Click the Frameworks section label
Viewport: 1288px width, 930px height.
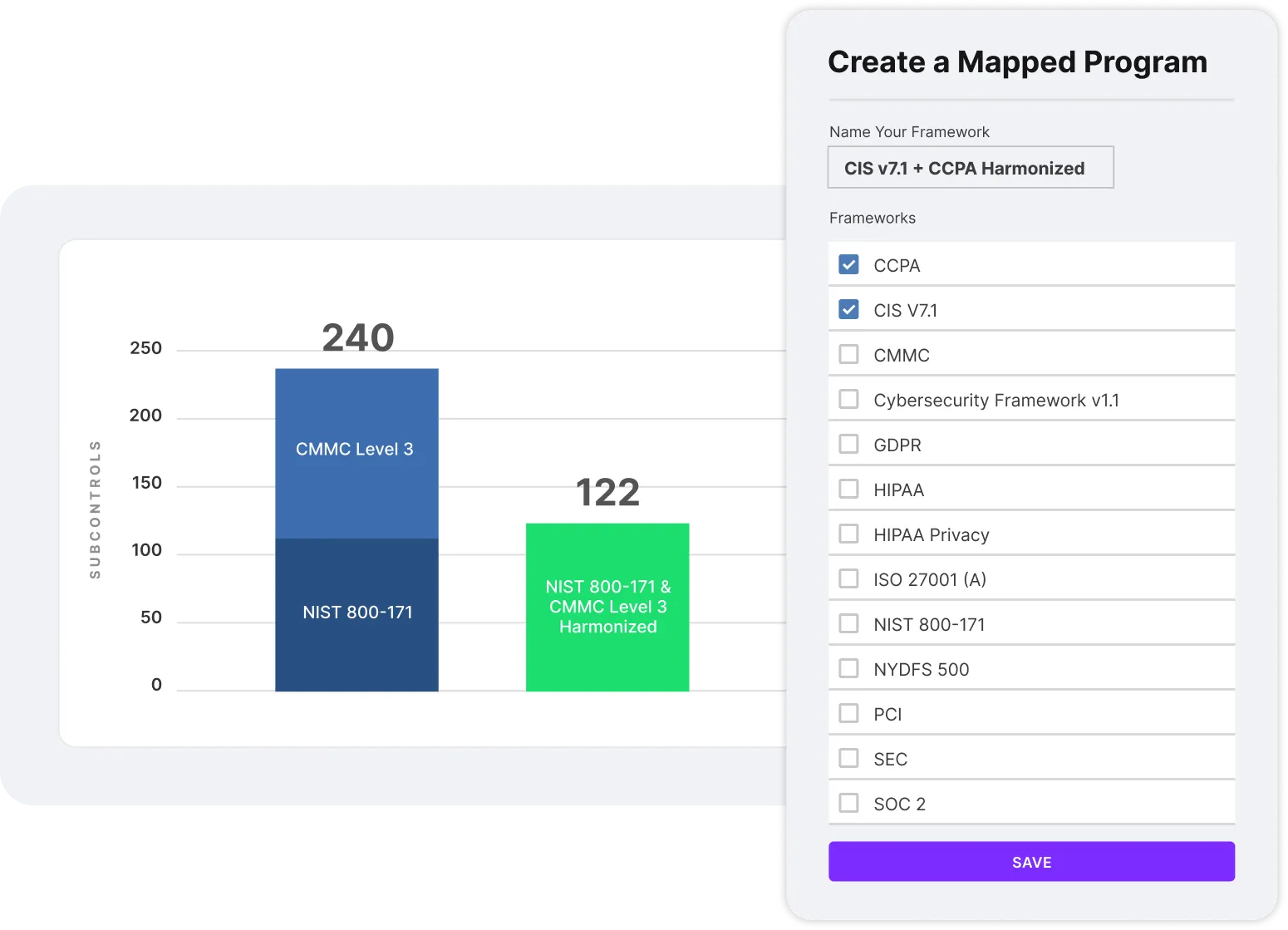[x=873, y=218]
